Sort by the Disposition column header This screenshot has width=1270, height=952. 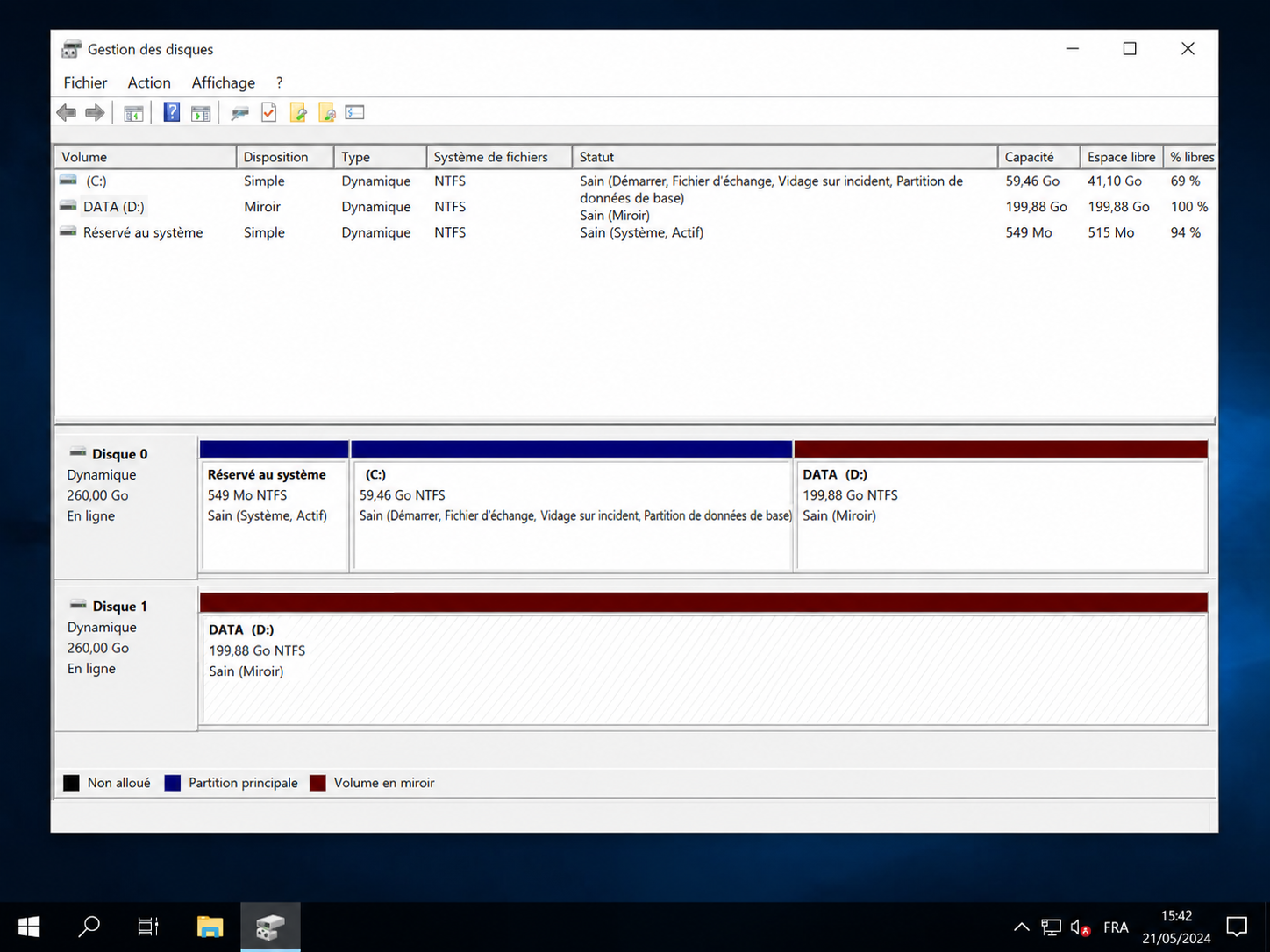click(285, 157)
